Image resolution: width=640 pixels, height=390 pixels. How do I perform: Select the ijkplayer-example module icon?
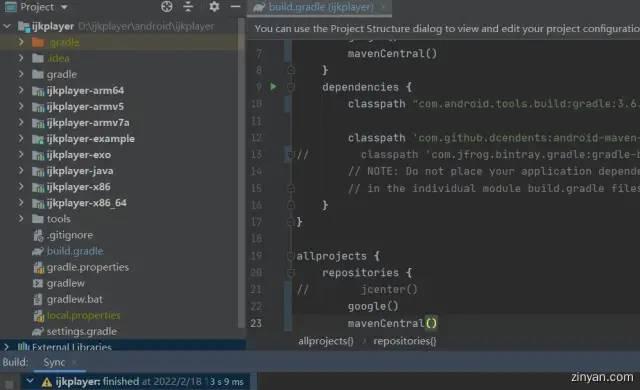[x=38, y=139]
